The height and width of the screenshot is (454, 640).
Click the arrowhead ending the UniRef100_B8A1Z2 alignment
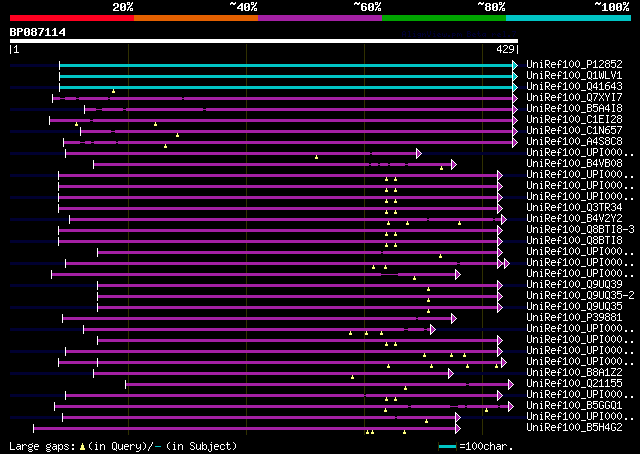(450, 373)
